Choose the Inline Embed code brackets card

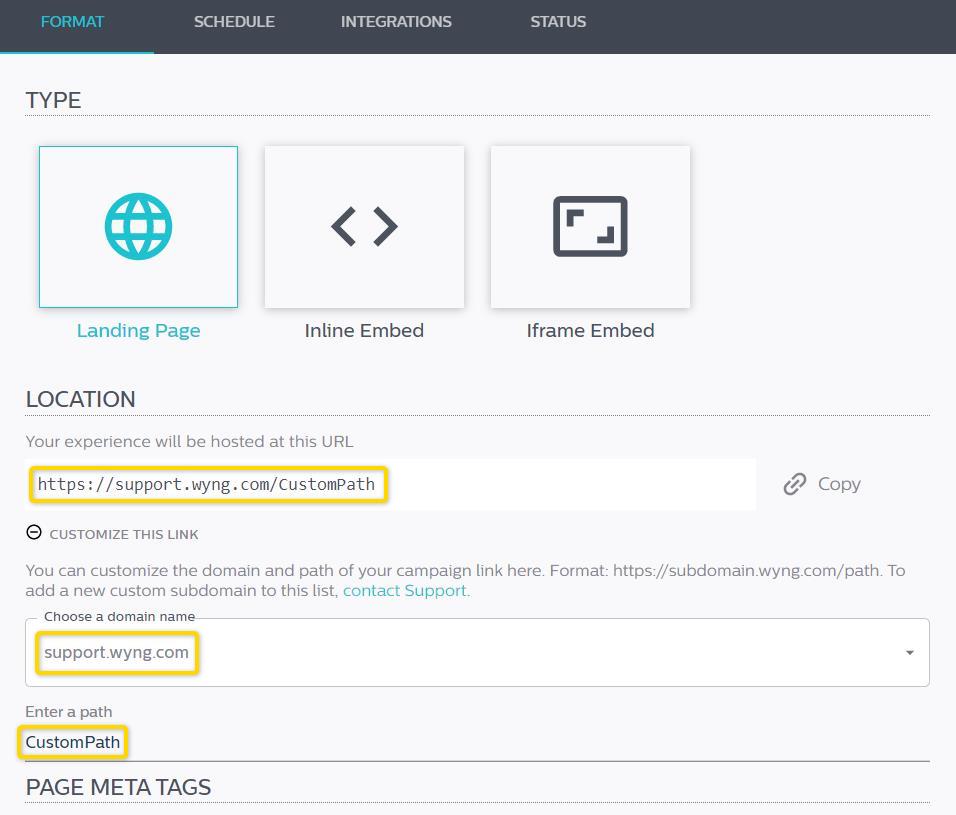[x=364, y=227]
